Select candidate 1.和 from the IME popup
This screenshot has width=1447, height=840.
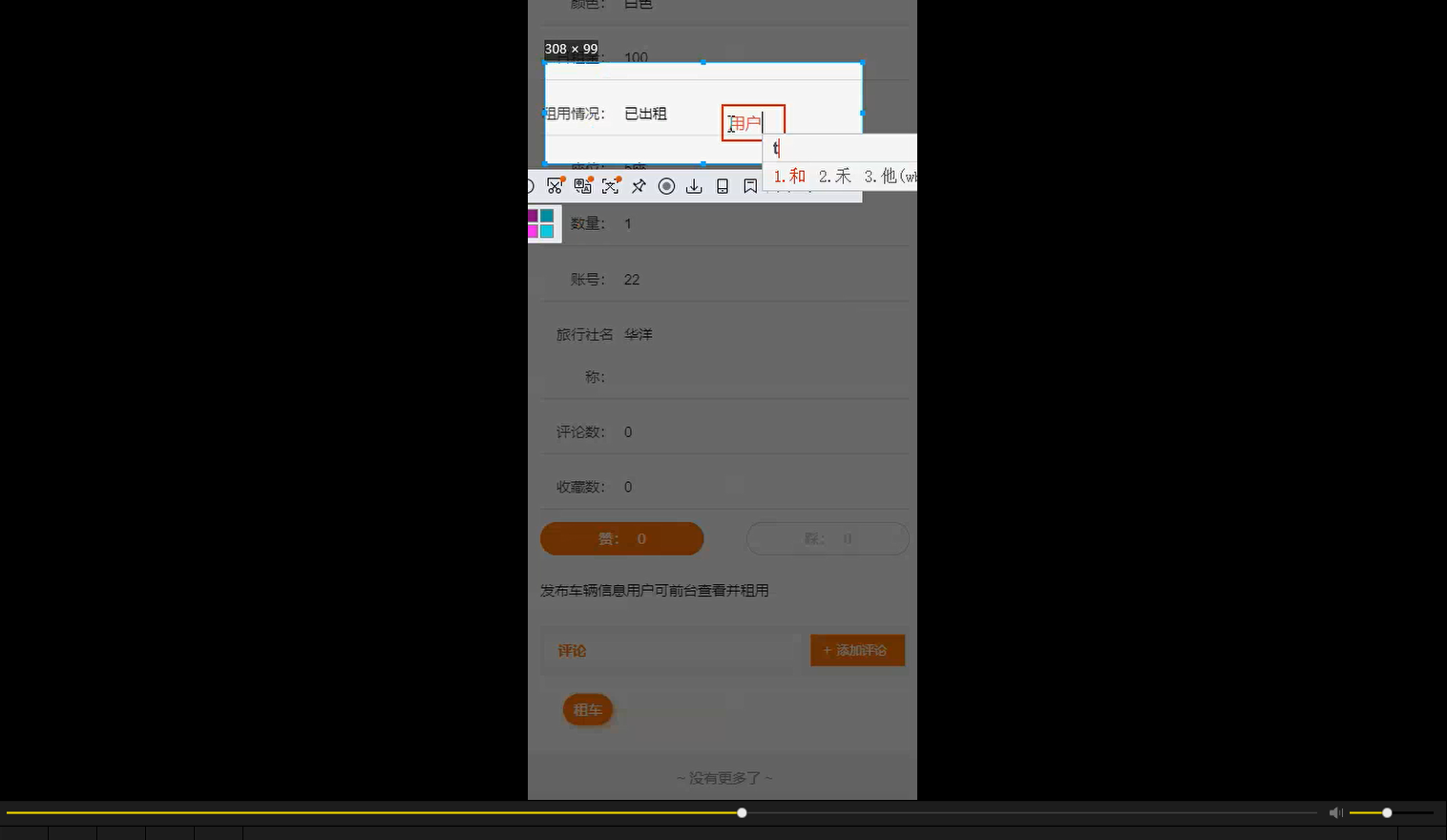(788, 176)
